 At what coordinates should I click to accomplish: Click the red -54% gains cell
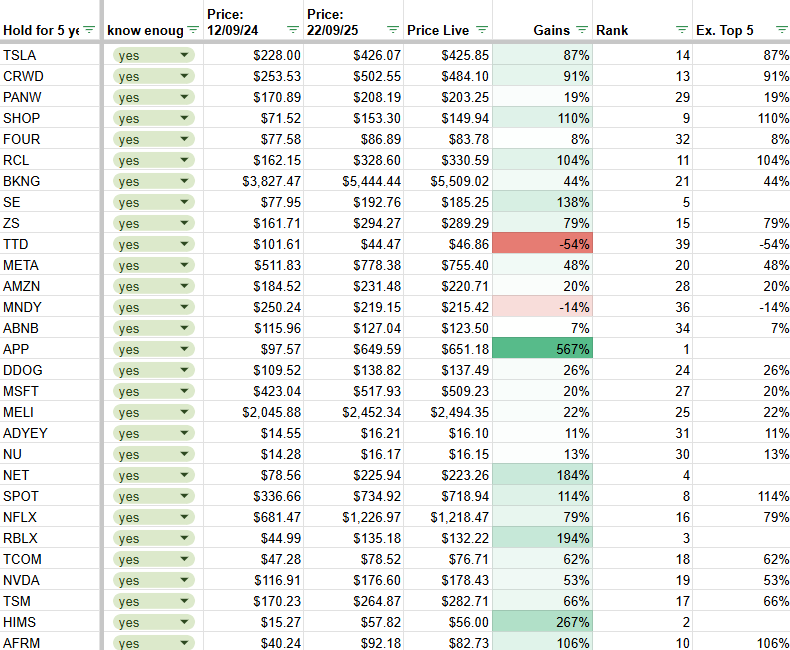[542, 244]
